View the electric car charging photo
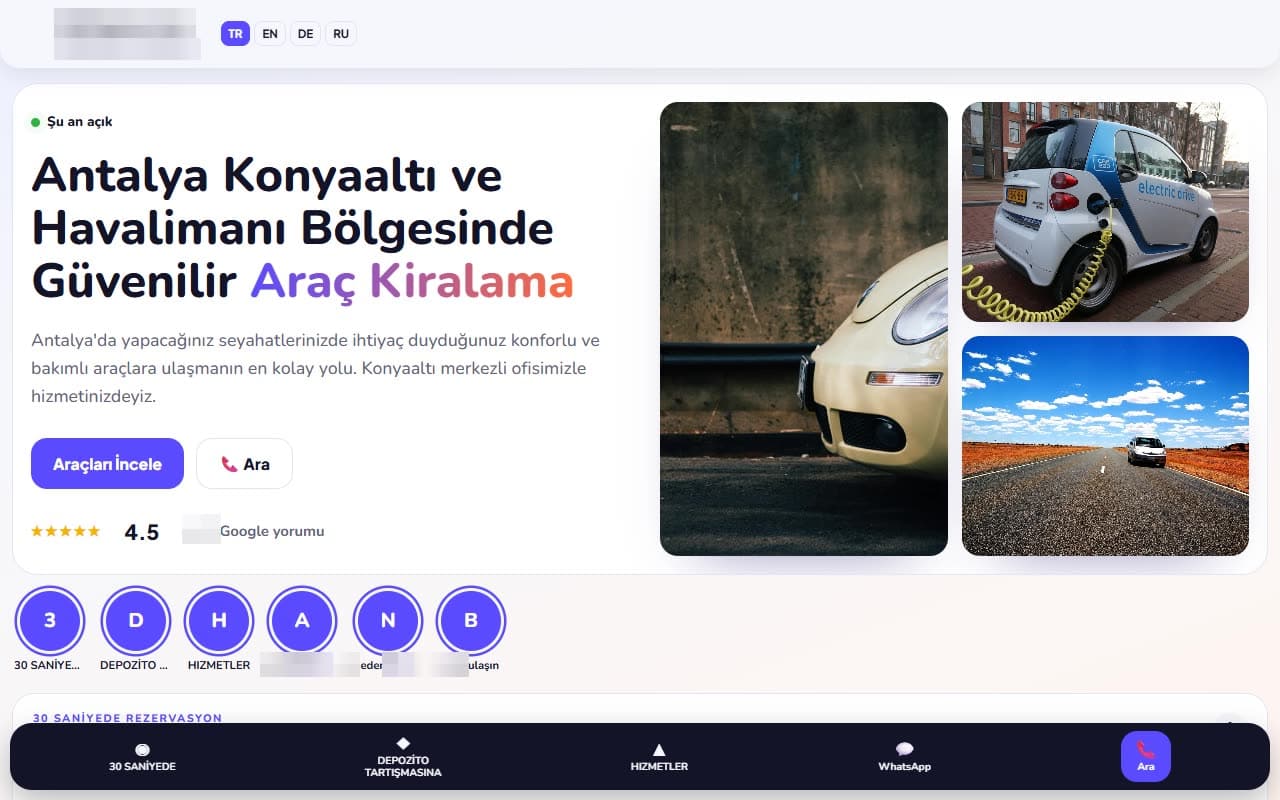 pyautogui.click(x=1105, y=212)
